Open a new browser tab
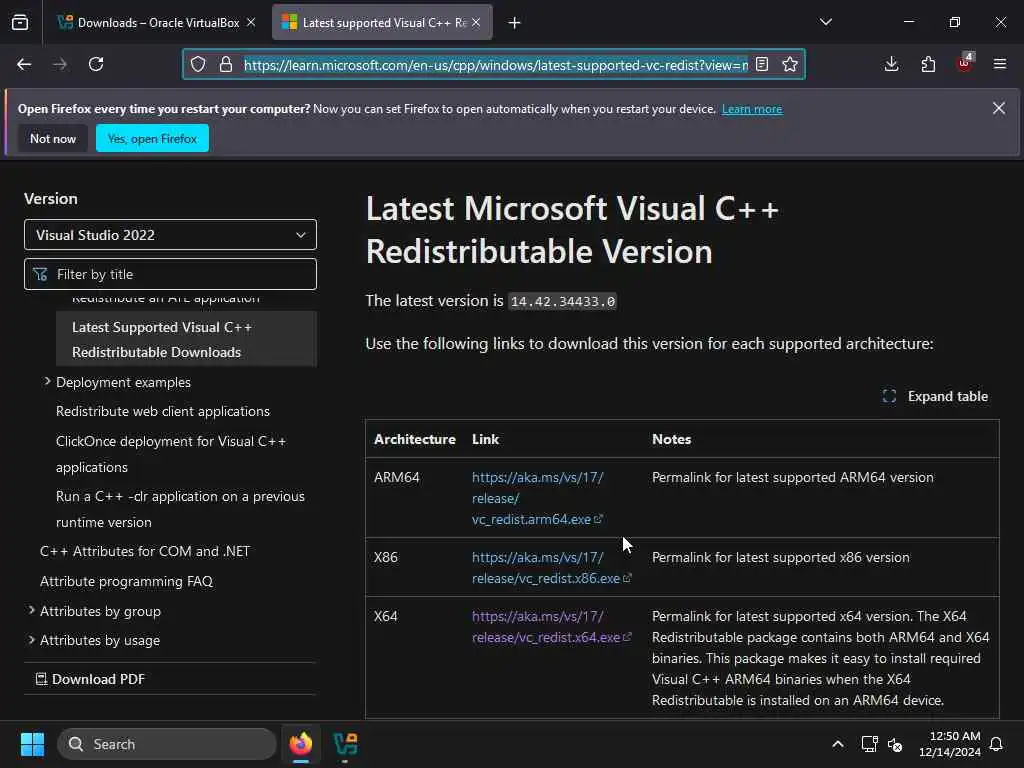 pyautogui.click(x=515, y=23)
